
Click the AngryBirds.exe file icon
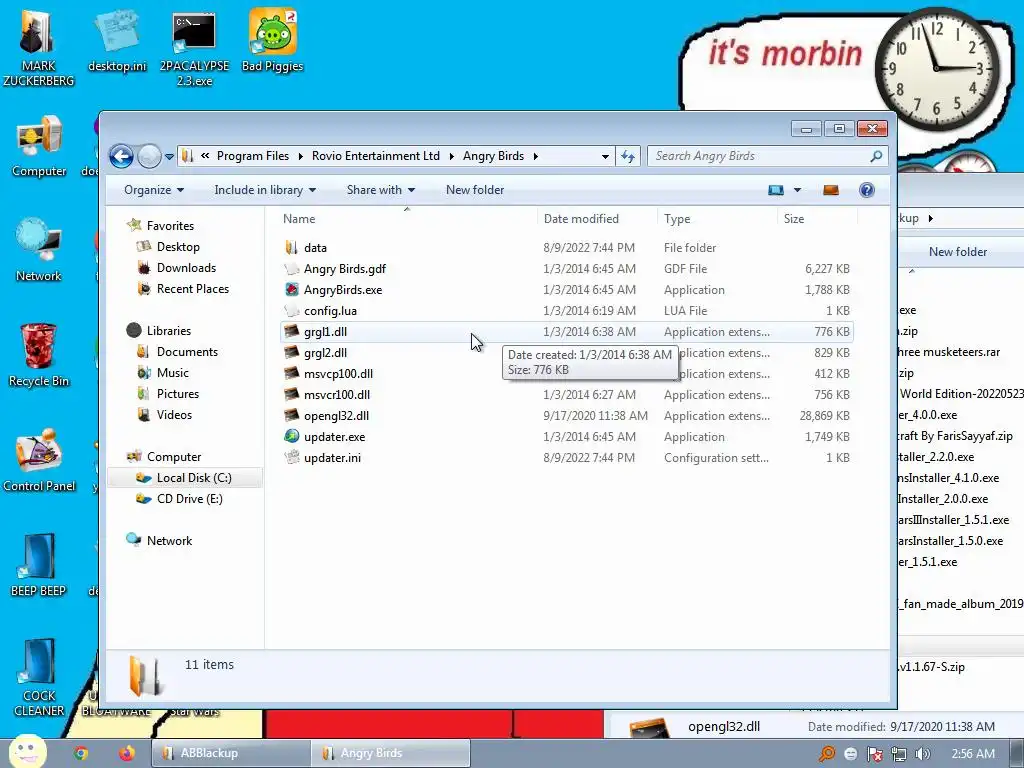(292, 289)
